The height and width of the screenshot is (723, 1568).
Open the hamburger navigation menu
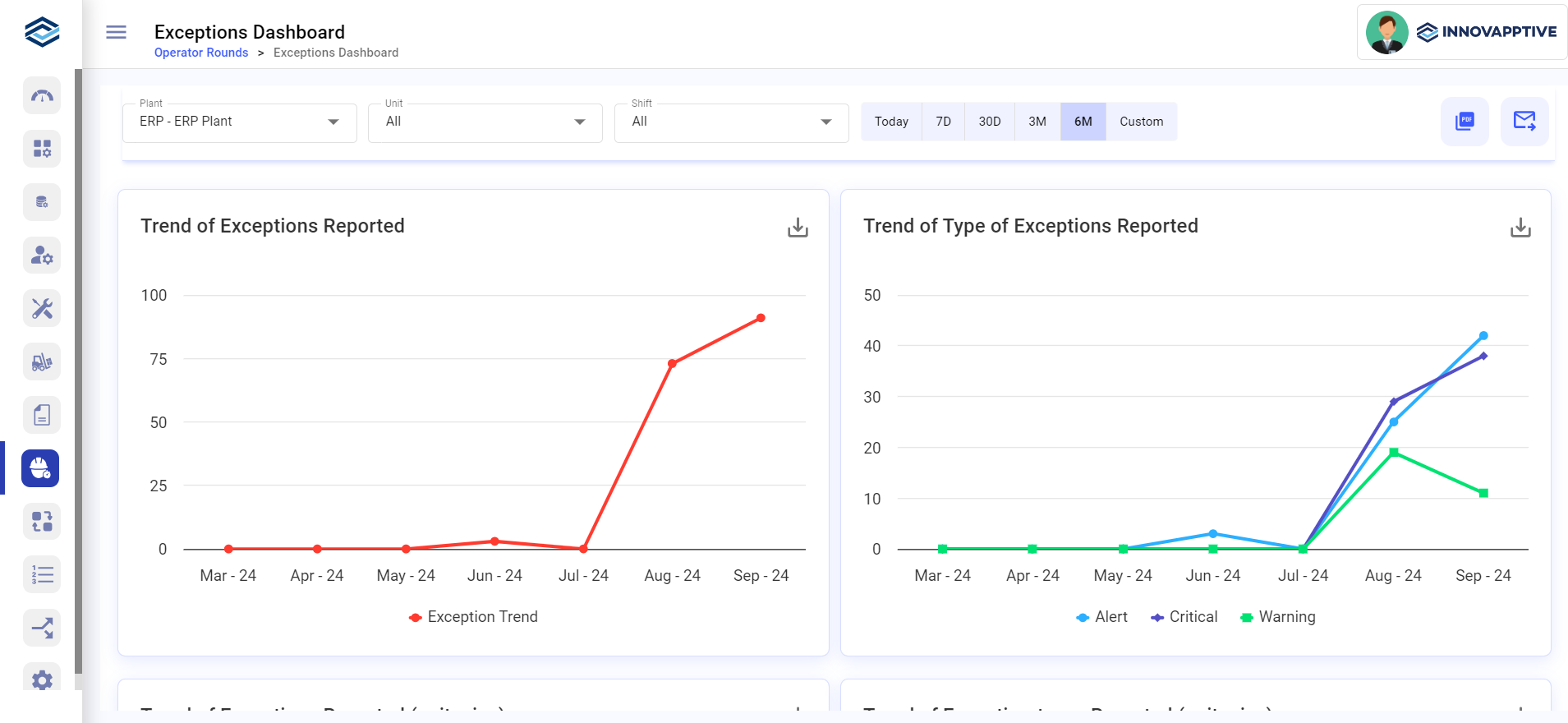point(117,32)
